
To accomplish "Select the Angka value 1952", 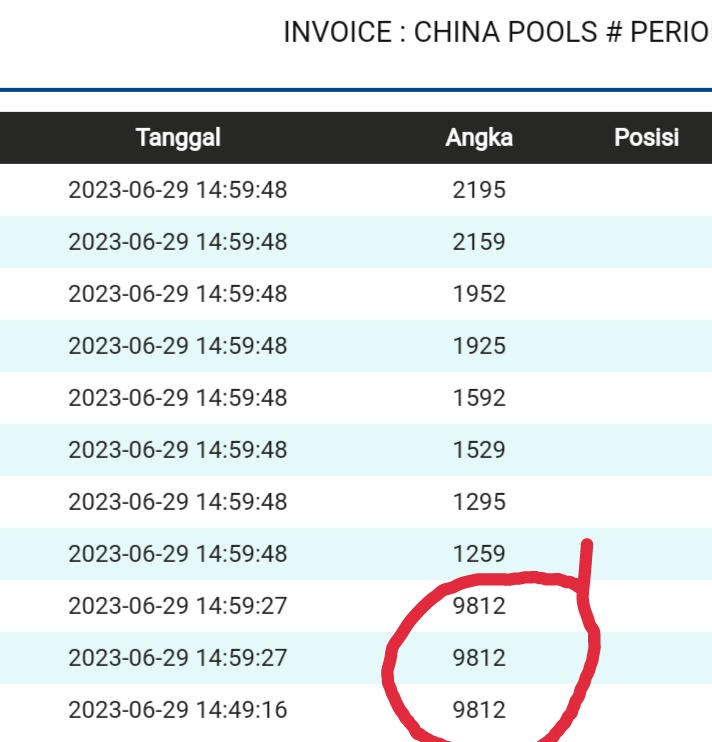I will click(x=479, y=294).
